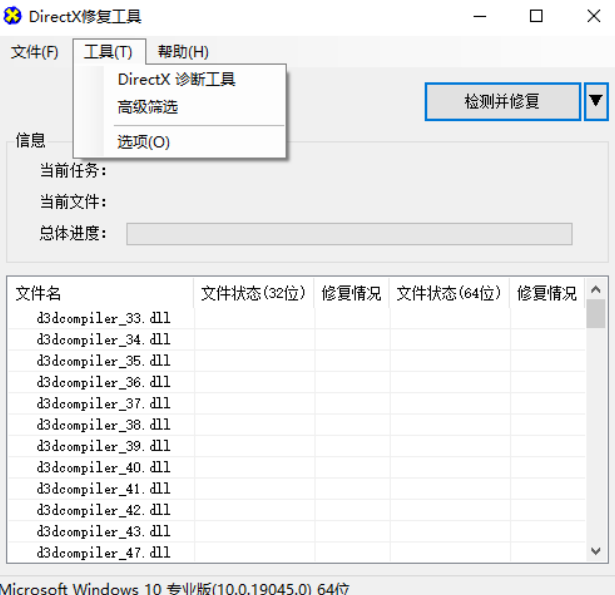
Task: Maximize the DirectX修复工具 window
Action: click(536, 16)
